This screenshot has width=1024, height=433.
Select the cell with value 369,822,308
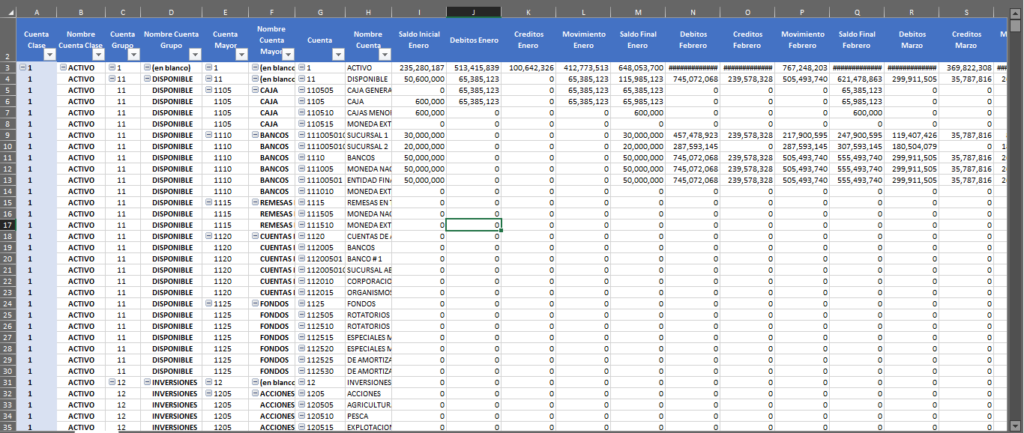(x=967, y=68)
